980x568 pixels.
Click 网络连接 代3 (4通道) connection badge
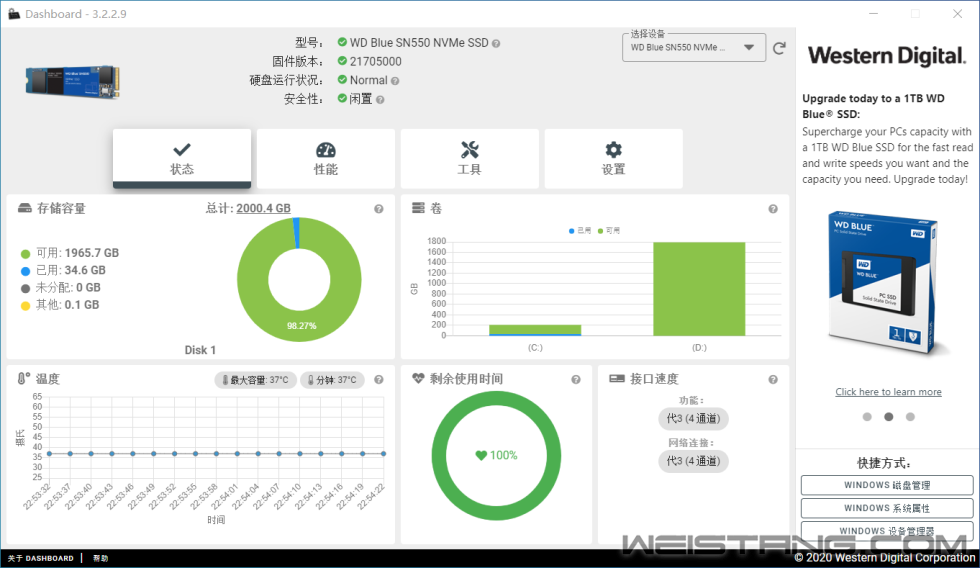pos(693,461)
